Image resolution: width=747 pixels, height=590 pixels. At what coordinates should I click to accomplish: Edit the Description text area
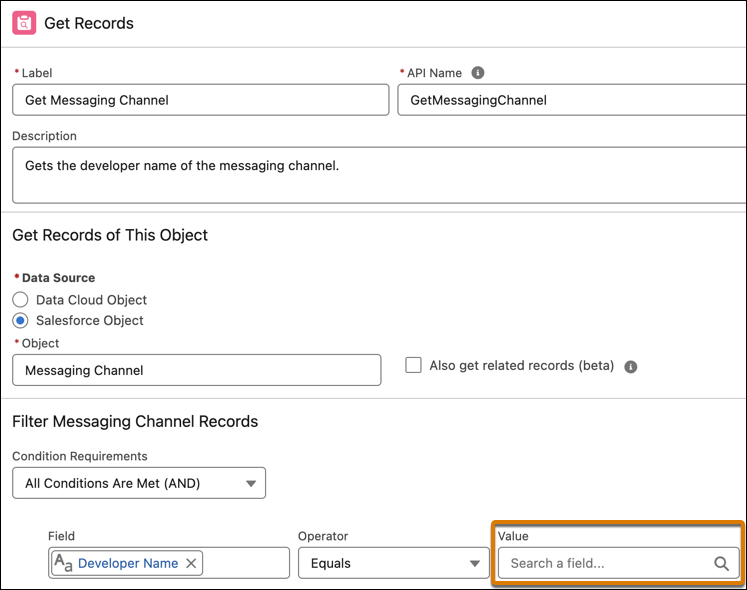pos(379,175)
